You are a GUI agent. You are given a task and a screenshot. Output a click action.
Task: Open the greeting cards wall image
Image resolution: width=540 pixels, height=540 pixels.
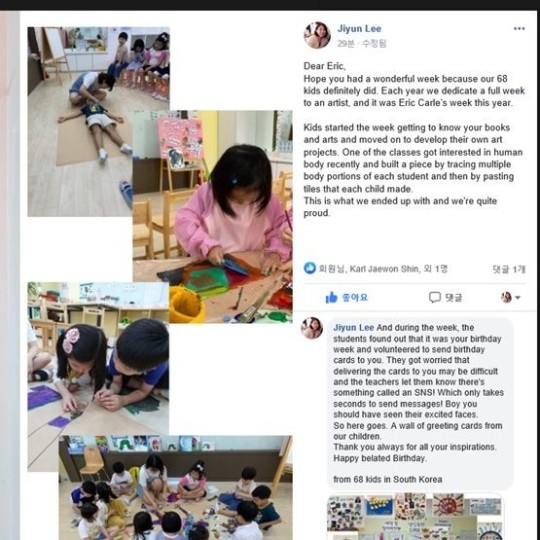415,517
